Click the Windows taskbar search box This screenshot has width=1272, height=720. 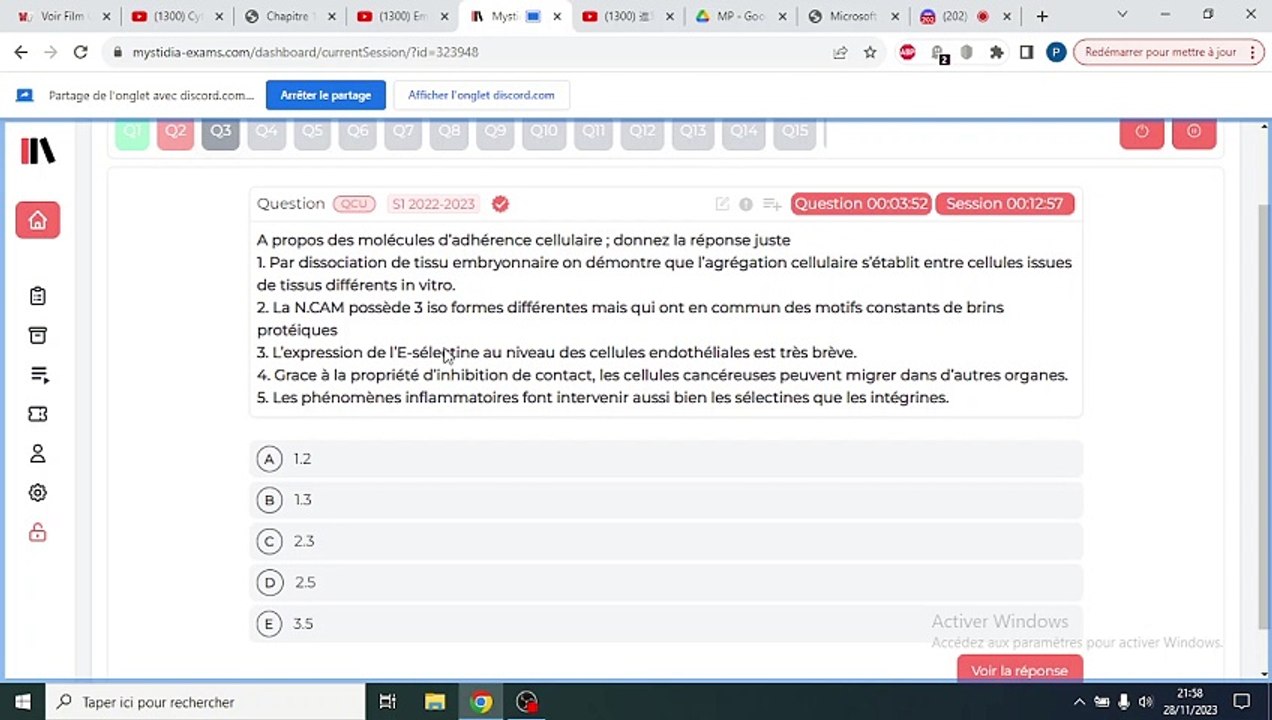205,702
